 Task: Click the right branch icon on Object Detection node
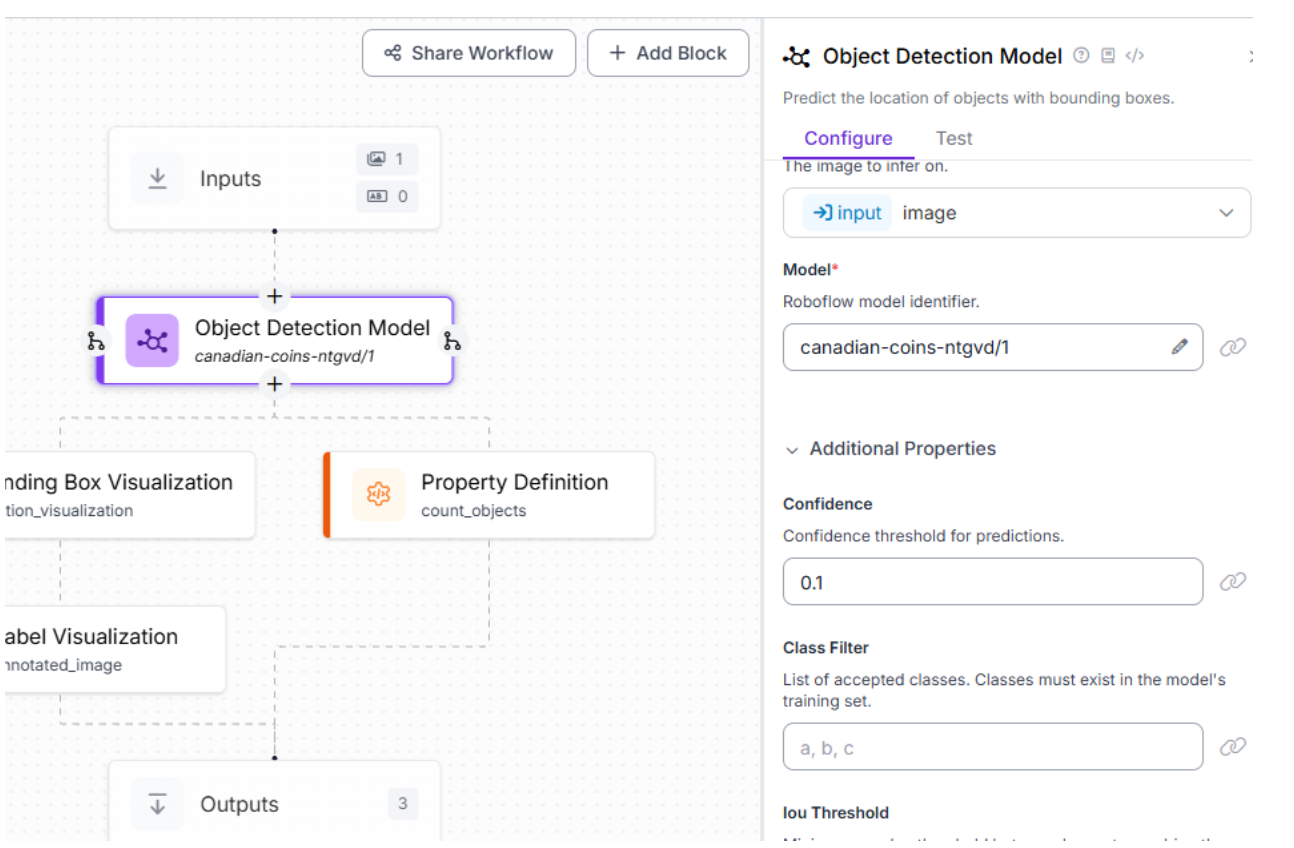point(452,341)
